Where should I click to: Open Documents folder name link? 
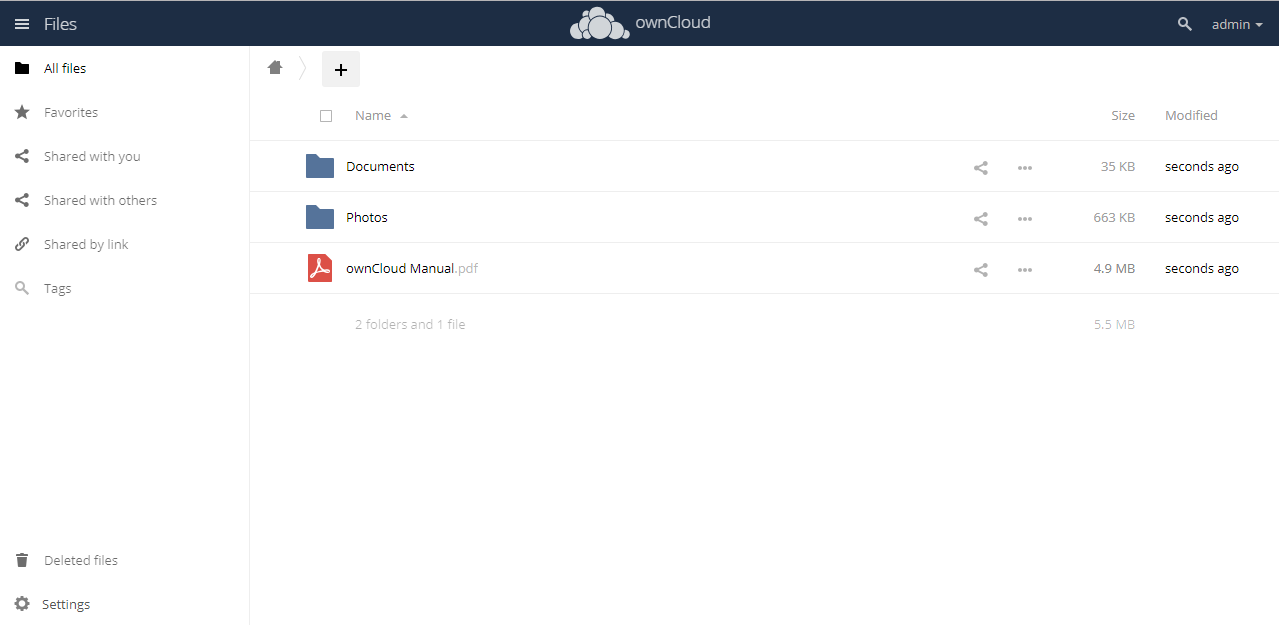(380, 167)
